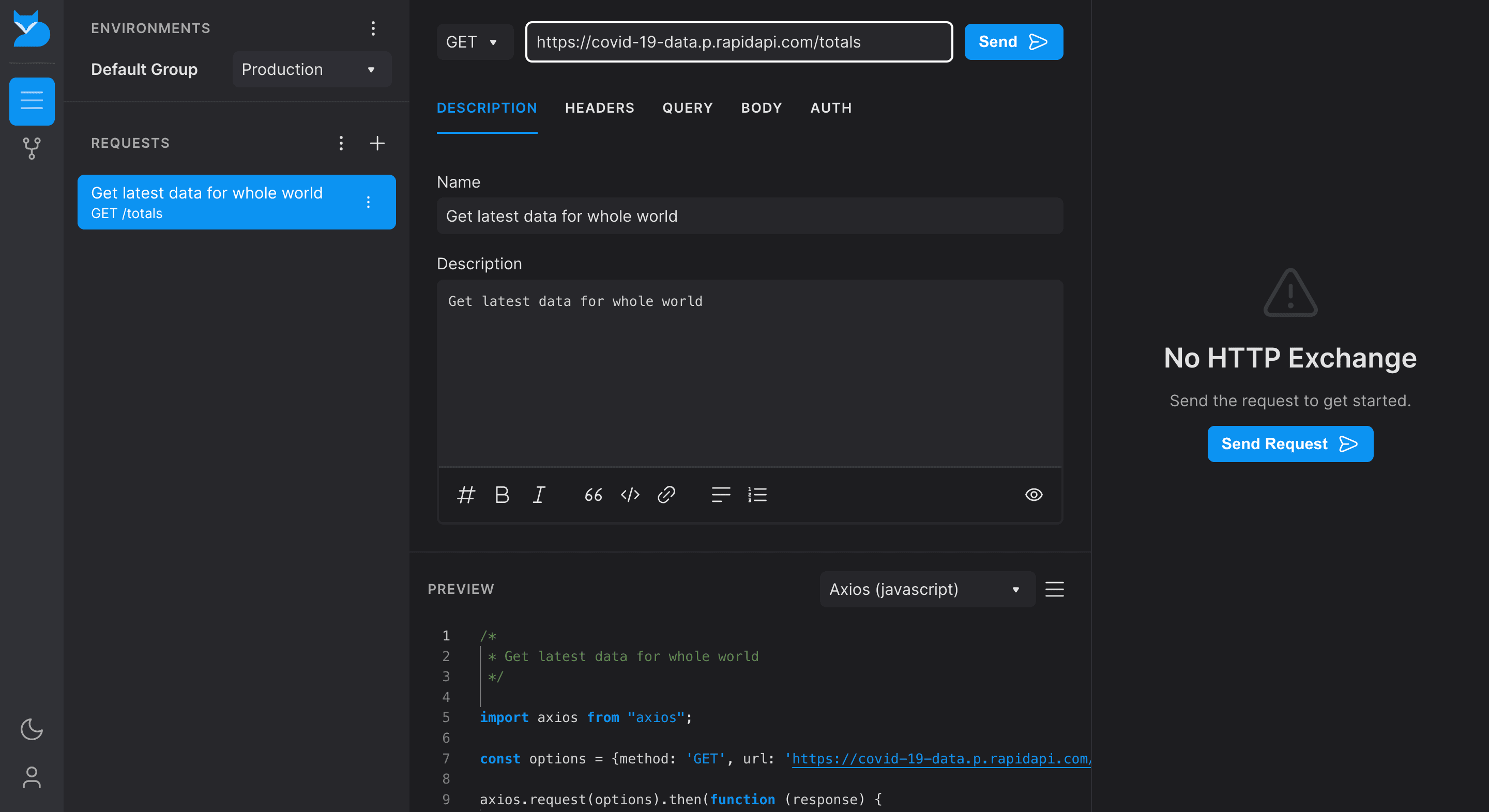Toggle dark mode moon icon

tap(32, 729)
